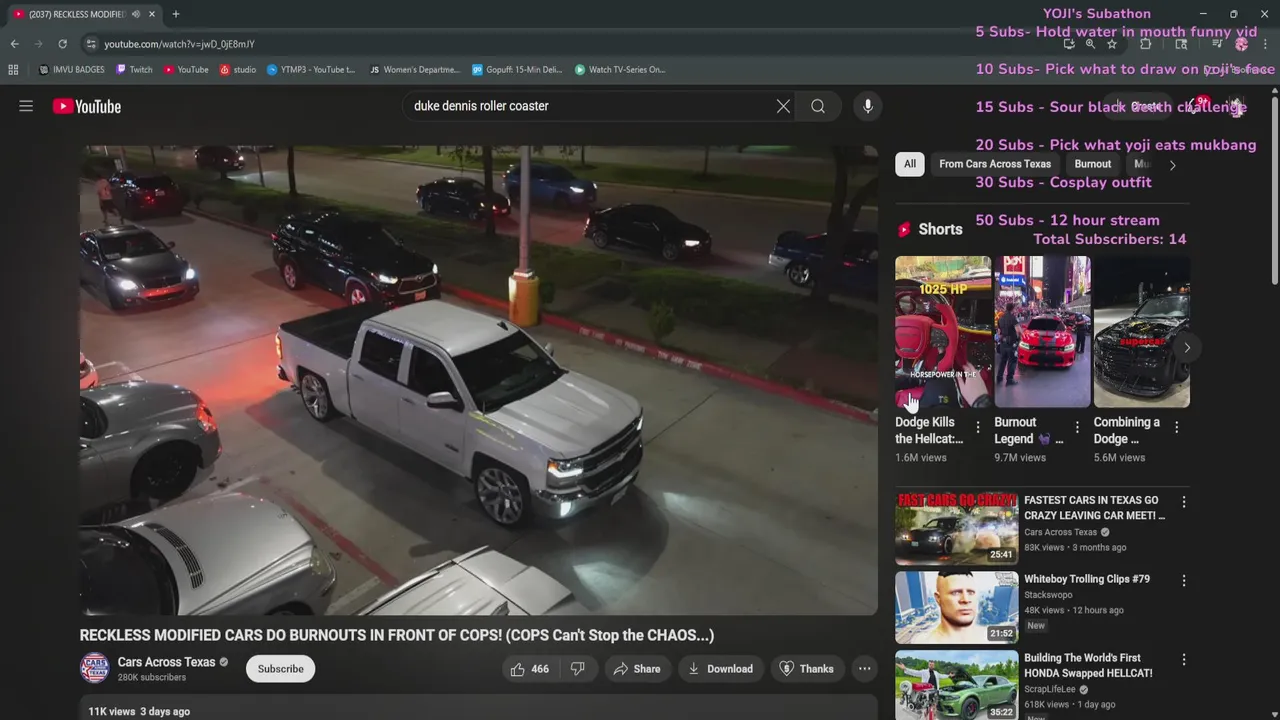
Task: Open Chrome media controls icon
Action: [1217, 44]
